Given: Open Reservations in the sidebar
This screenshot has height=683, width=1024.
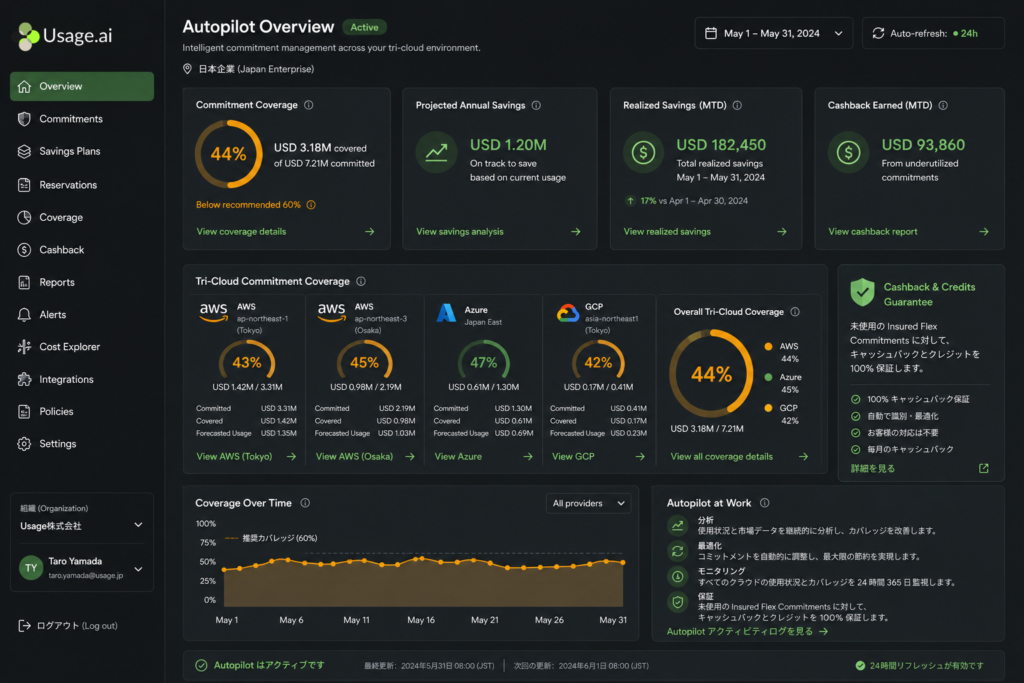Looking at the screenshot, I should click(x=82, y=185).
